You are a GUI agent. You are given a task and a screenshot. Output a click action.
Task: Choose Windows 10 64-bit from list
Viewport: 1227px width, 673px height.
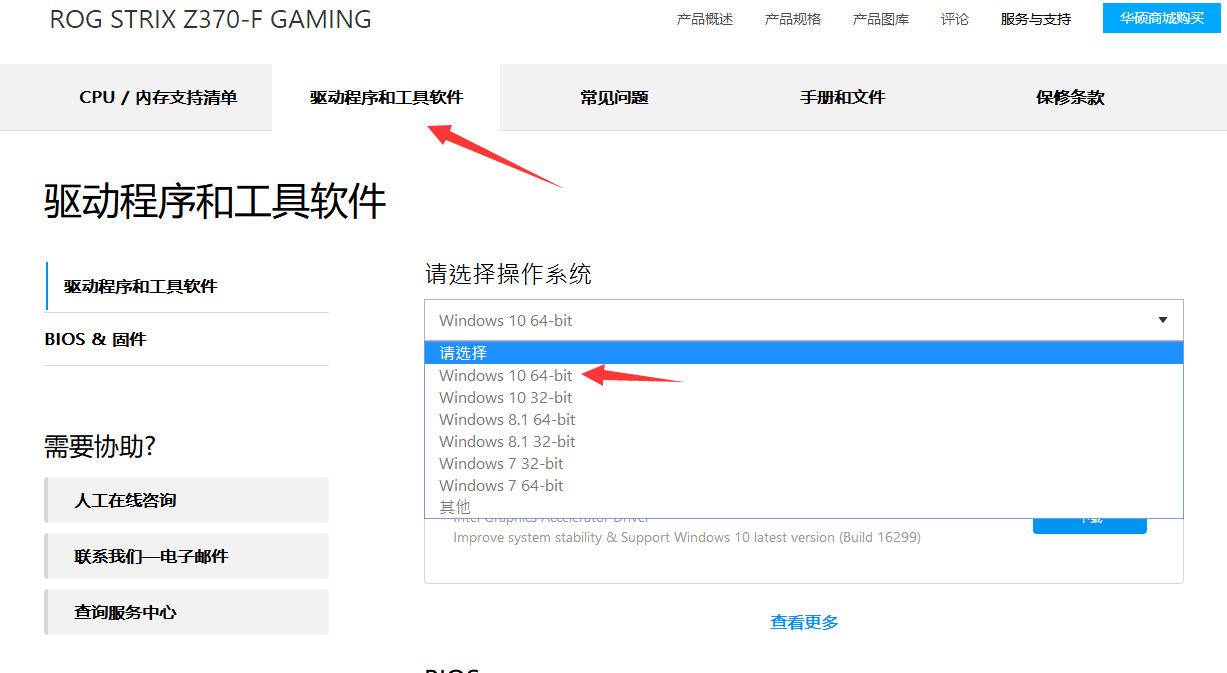804,375
